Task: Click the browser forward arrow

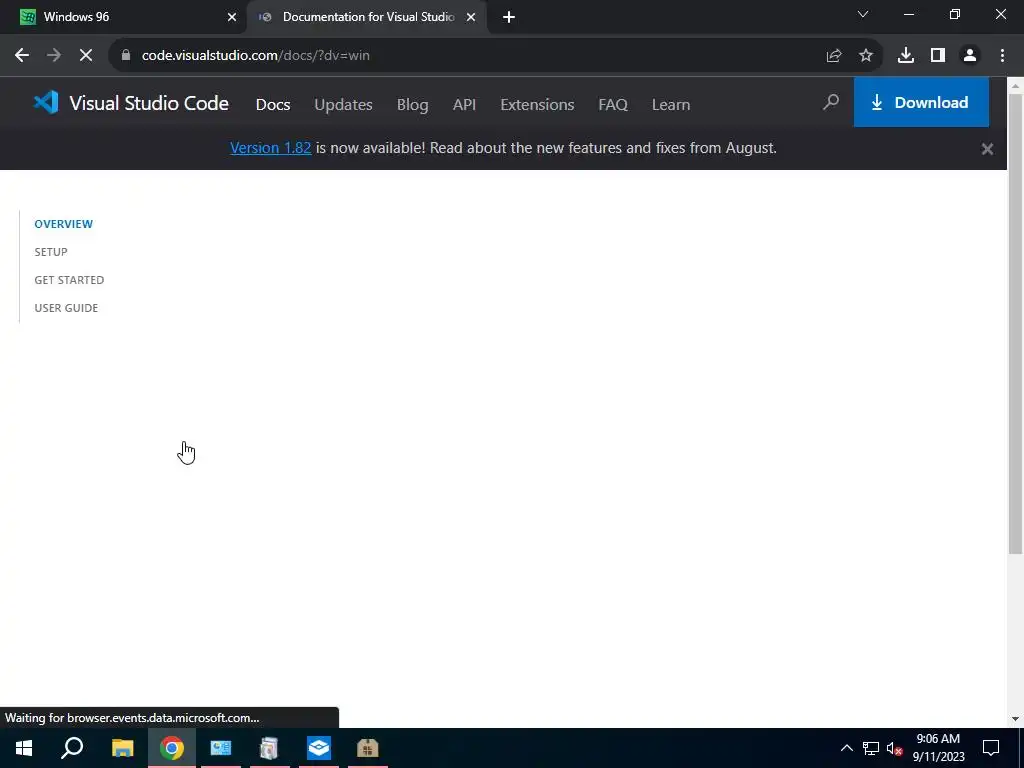Action: pos(54,56)
